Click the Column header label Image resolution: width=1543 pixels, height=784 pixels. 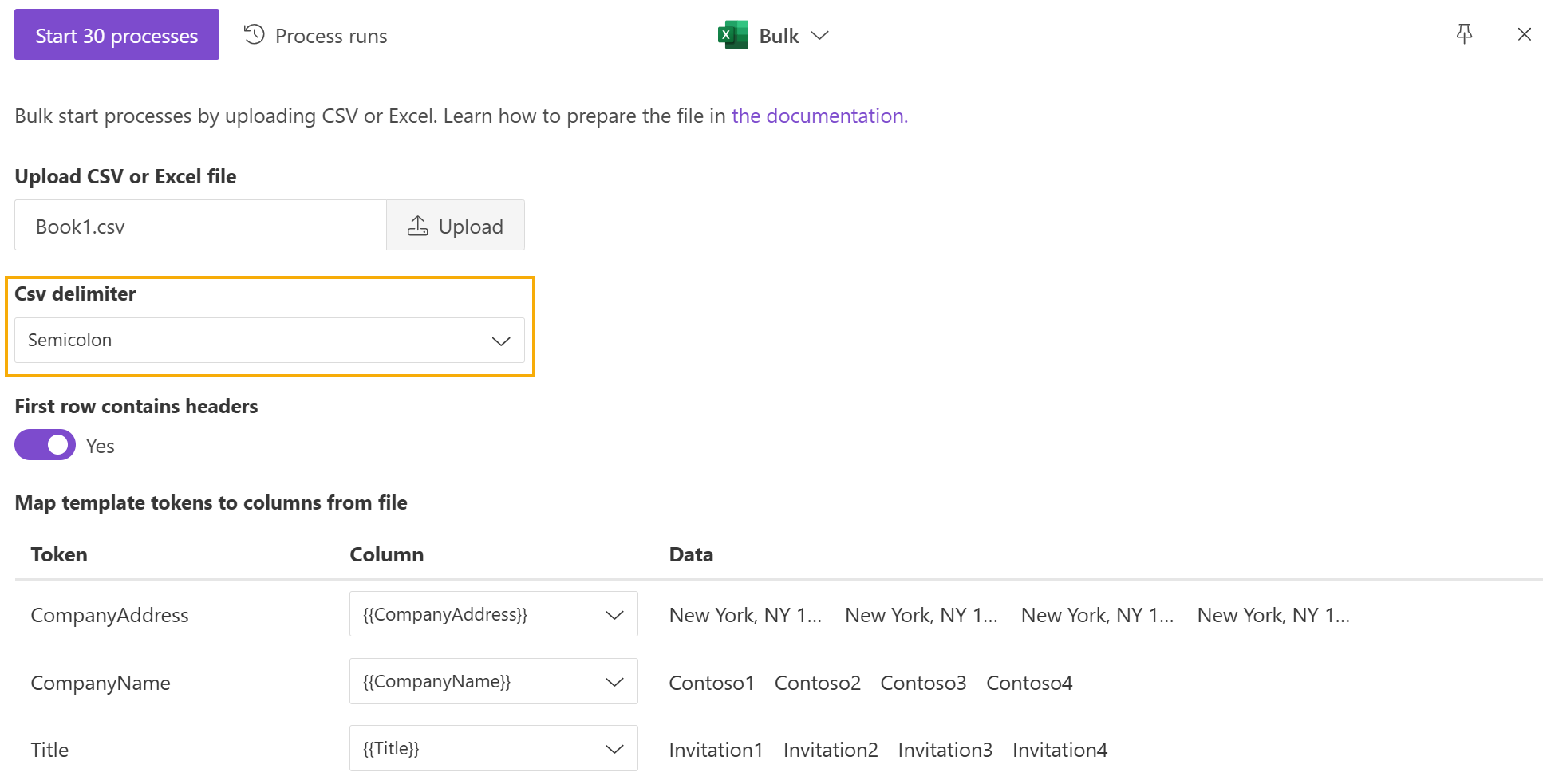[x=387, y=555]
